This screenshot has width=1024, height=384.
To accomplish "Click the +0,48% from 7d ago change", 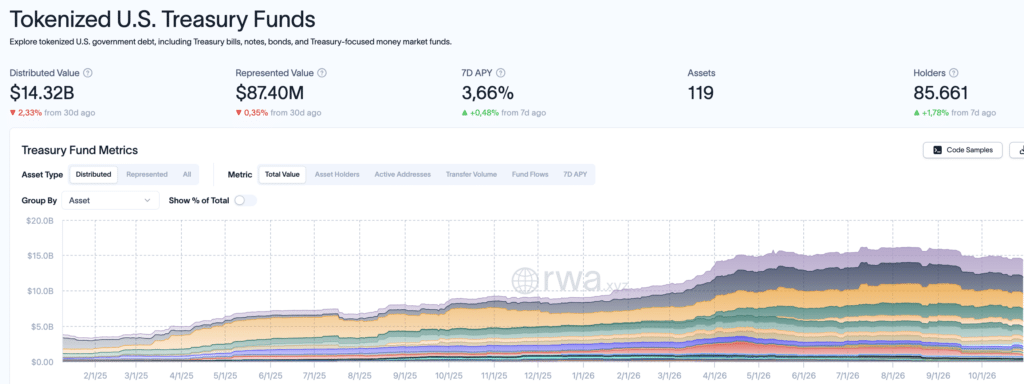I will pos(504,113).
